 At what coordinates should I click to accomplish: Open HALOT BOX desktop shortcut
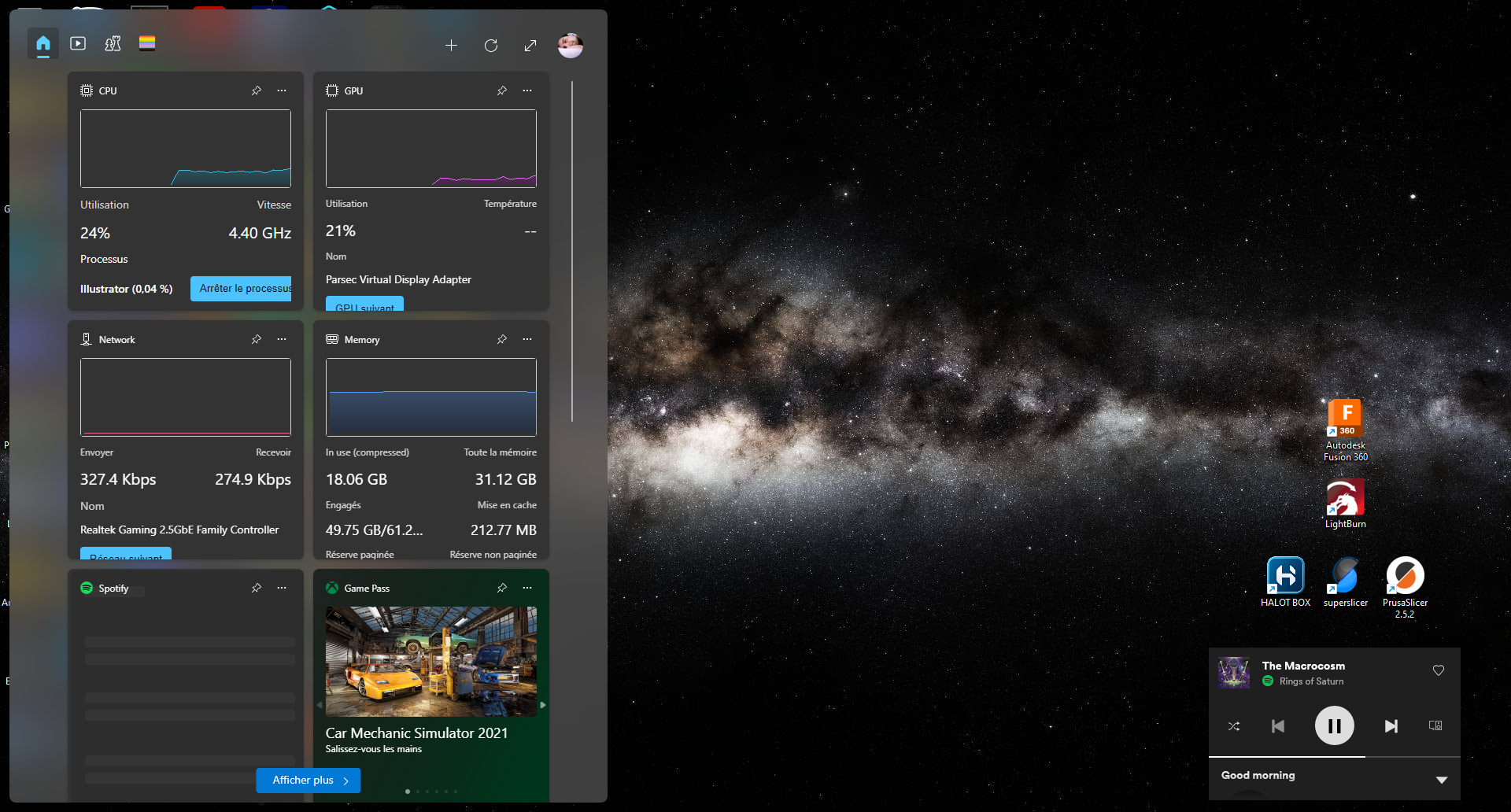tap(1286, 582)
